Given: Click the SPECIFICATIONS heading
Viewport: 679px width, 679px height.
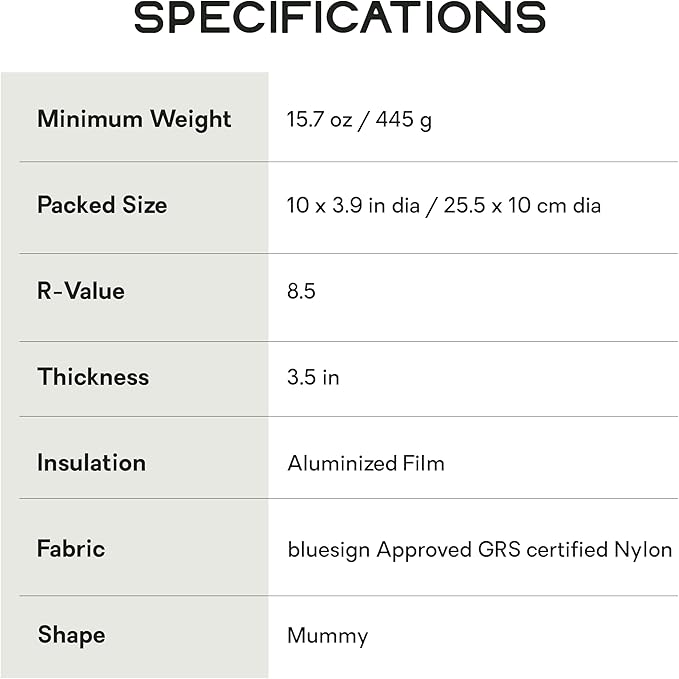Looking at the screenshot, I should (340, 20).
